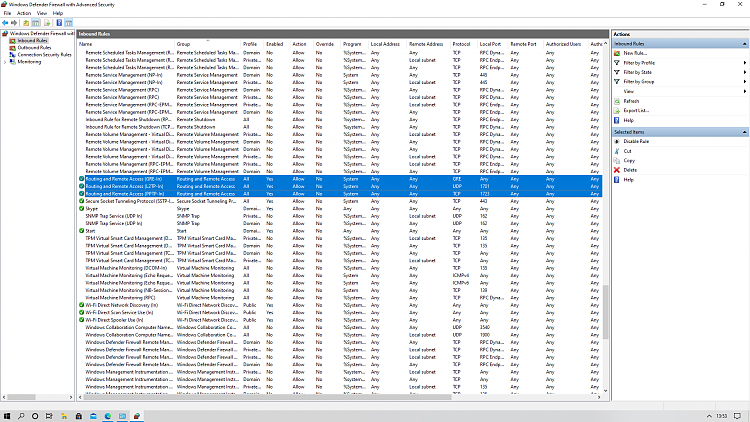Click the blue Help toolbar icon
Image resolution: width=750 pixels, height=422 pixels.
pos(59,23)
